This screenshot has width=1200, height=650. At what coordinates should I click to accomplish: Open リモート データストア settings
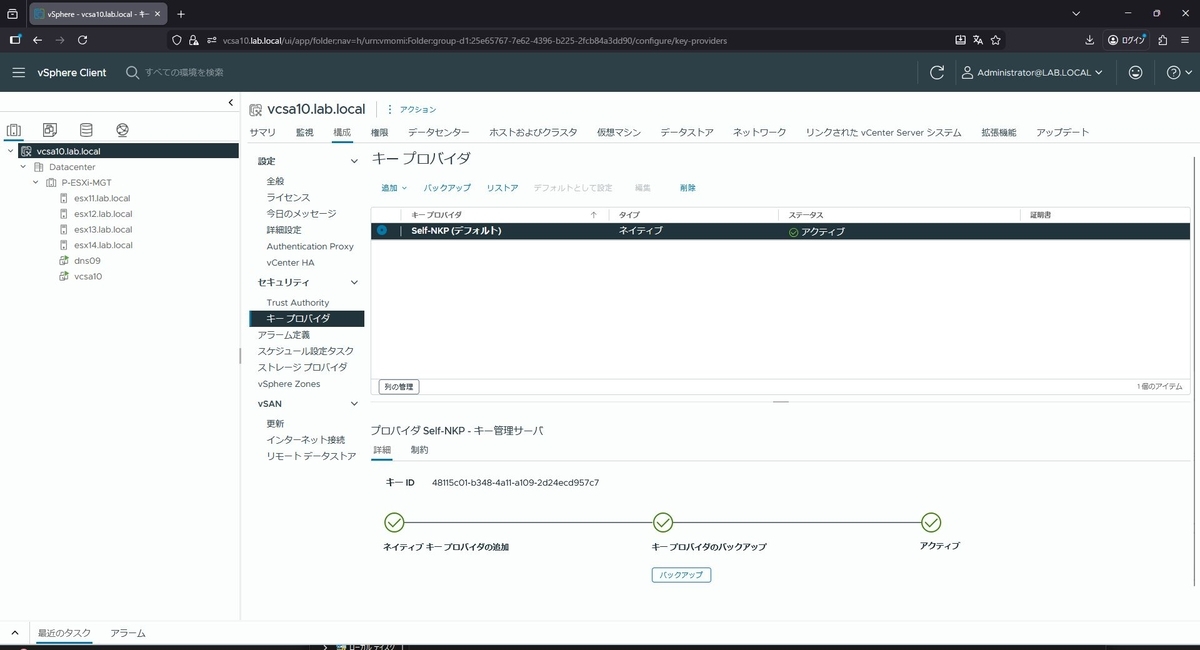pos(311,456)
